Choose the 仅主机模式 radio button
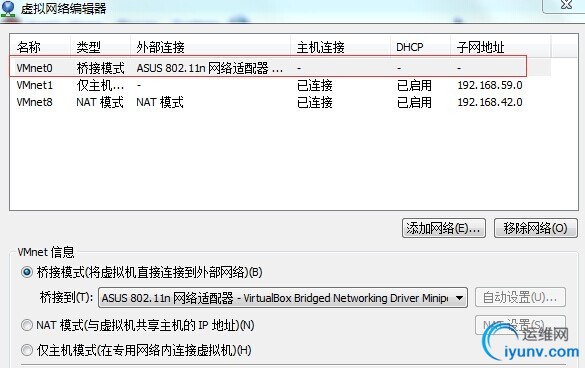The height and width of the screenshot is (368, 585). [27, 350]
